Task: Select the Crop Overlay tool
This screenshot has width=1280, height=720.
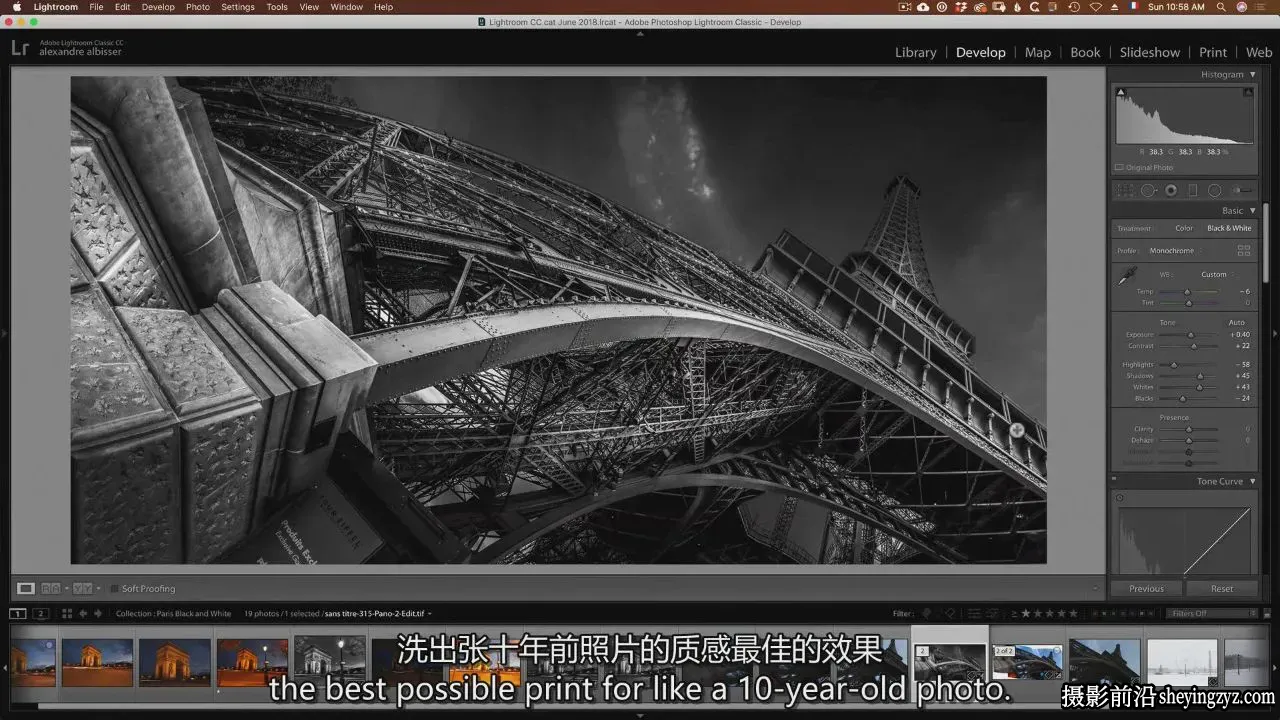Action: point(1126,190)
